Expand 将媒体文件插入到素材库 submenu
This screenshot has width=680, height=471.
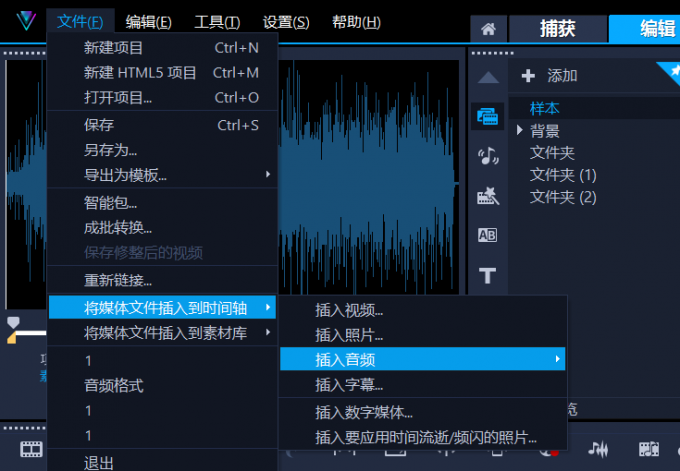coord(162,333)
